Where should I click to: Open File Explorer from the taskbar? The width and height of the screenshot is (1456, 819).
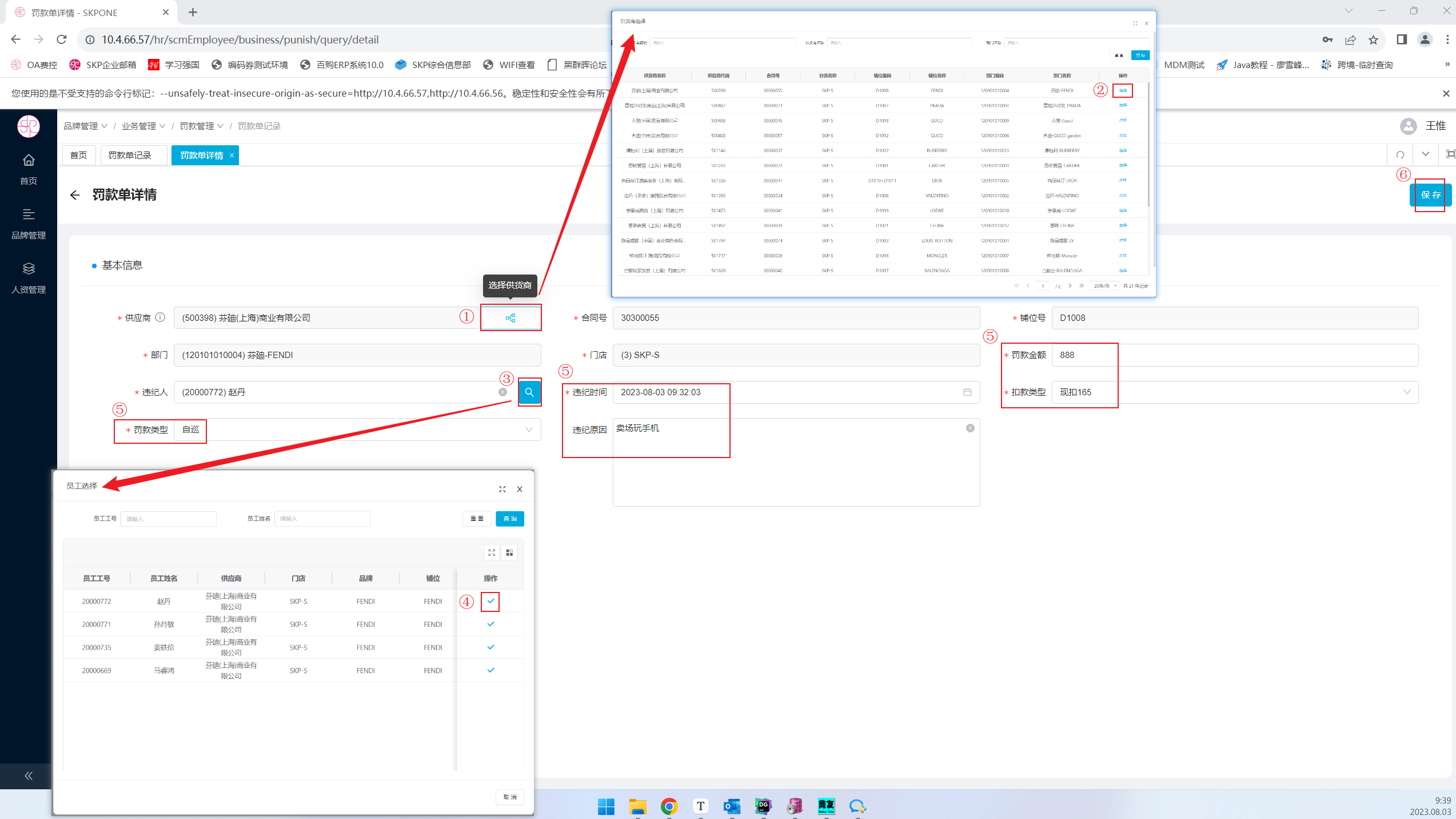pyautogui.click(x=637, y=806)
